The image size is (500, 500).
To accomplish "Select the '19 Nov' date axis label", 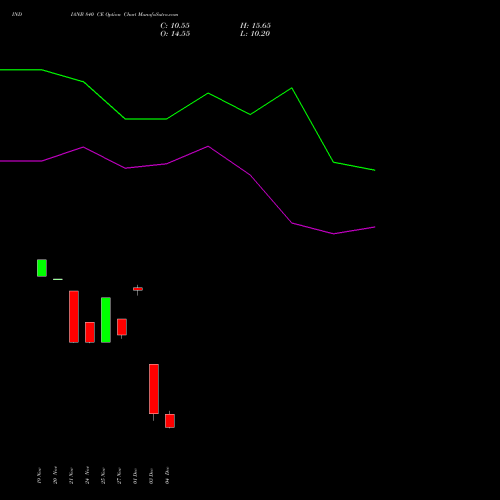I will click(x=39, y=476).
